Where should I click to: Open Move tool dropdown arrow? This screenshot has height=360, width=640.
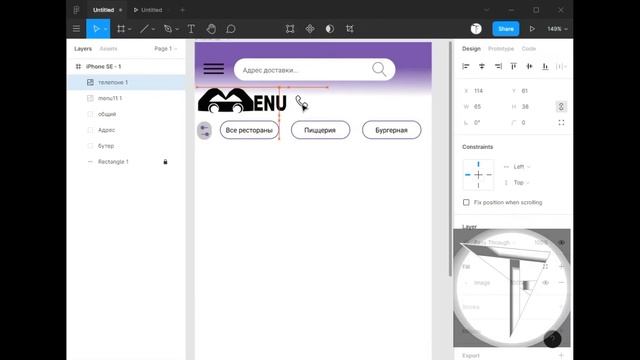pos(105,29)
